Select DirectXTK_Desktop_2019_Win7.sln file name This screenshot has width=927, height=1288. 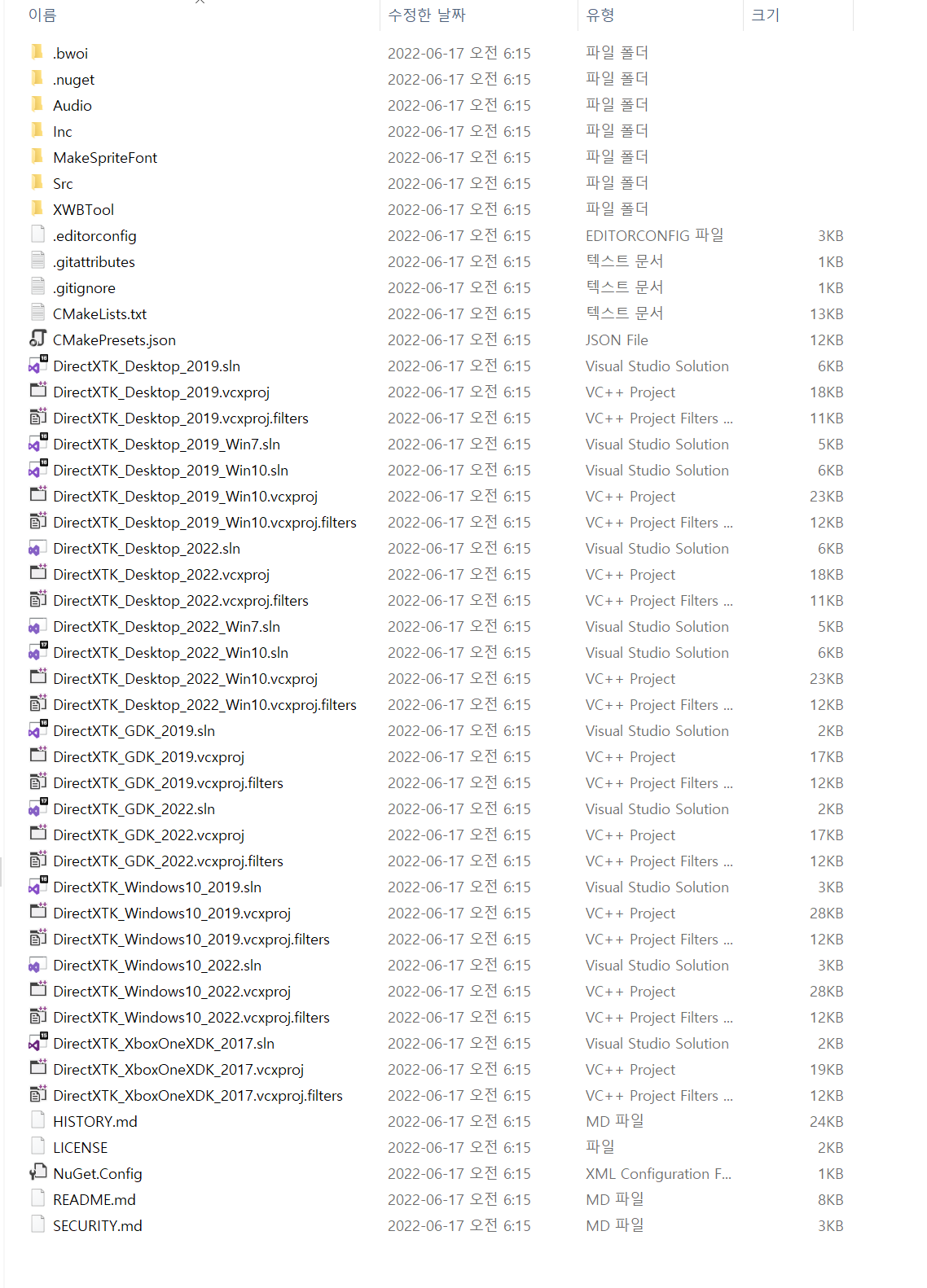coord(166,445)
